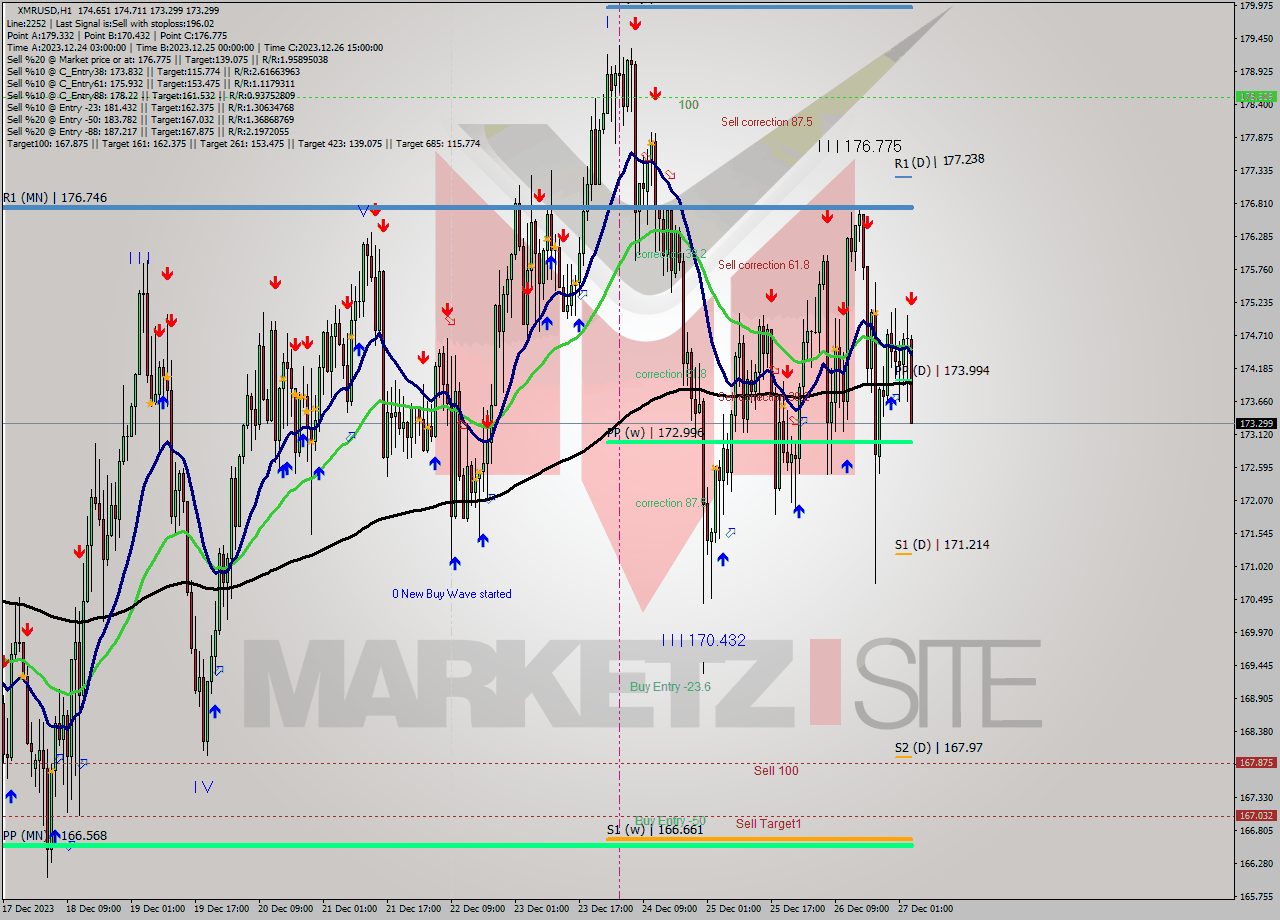The width and height of the screenshot is (1280, 920).
Task: Click the 27 Dec 01:00 time label
Action: coord(925,909)
